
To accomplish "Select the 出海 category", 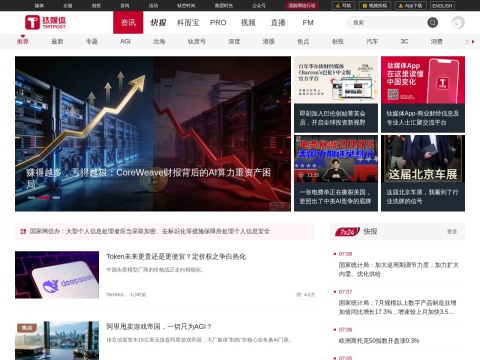I will click(159, 42).
